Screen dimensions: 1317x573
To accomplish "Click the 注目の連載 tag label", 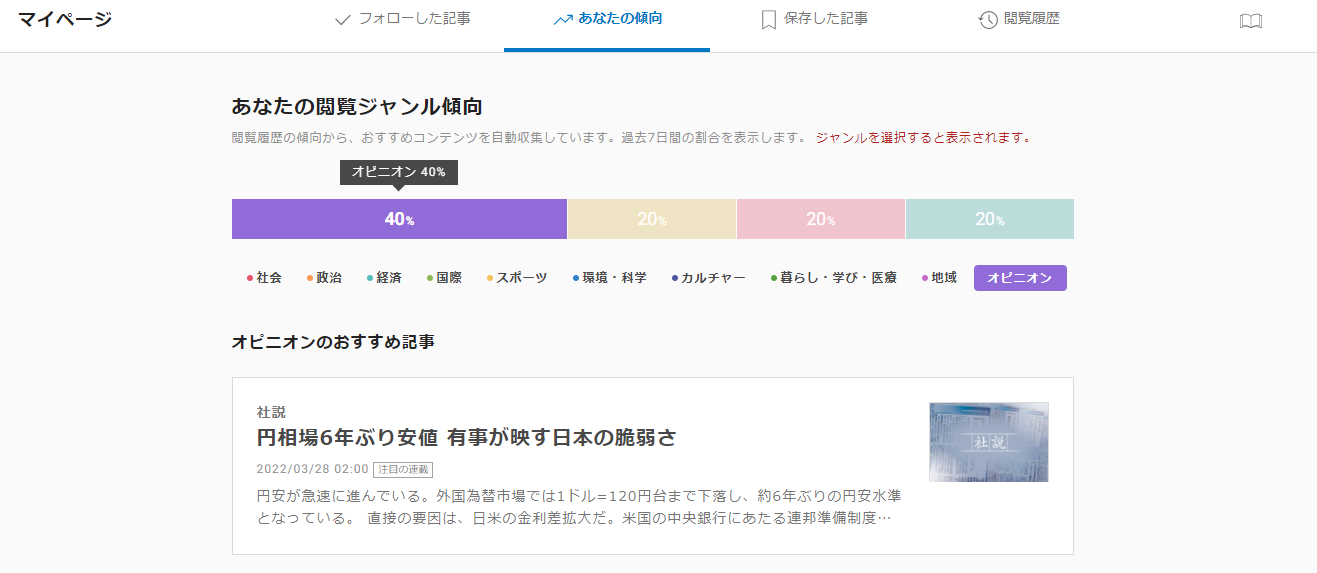I will 403,469.
